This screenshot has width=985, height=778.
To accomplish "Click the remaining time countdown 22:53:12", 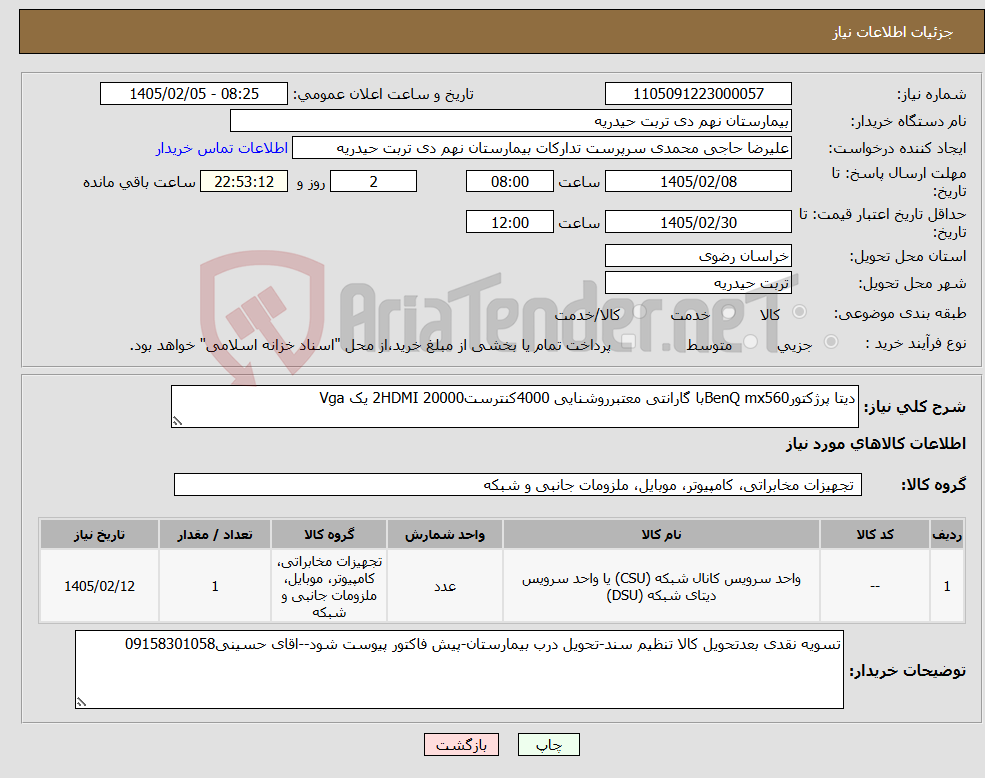I will click(x=244, y=182).
